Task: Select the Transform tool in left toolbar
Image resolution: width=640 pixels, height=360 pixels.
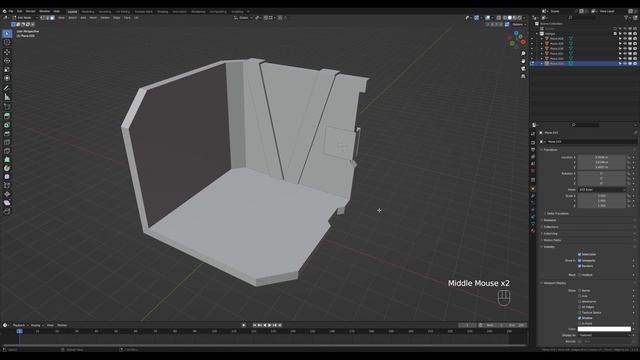Action: [x=7, y=78]
